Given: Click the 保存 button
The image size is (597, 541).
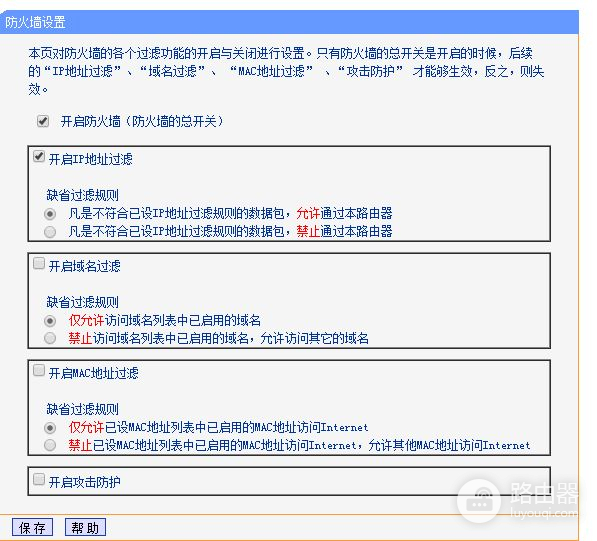Looking at the screenshot, I should pyautogui.click(x=32, y=528).
